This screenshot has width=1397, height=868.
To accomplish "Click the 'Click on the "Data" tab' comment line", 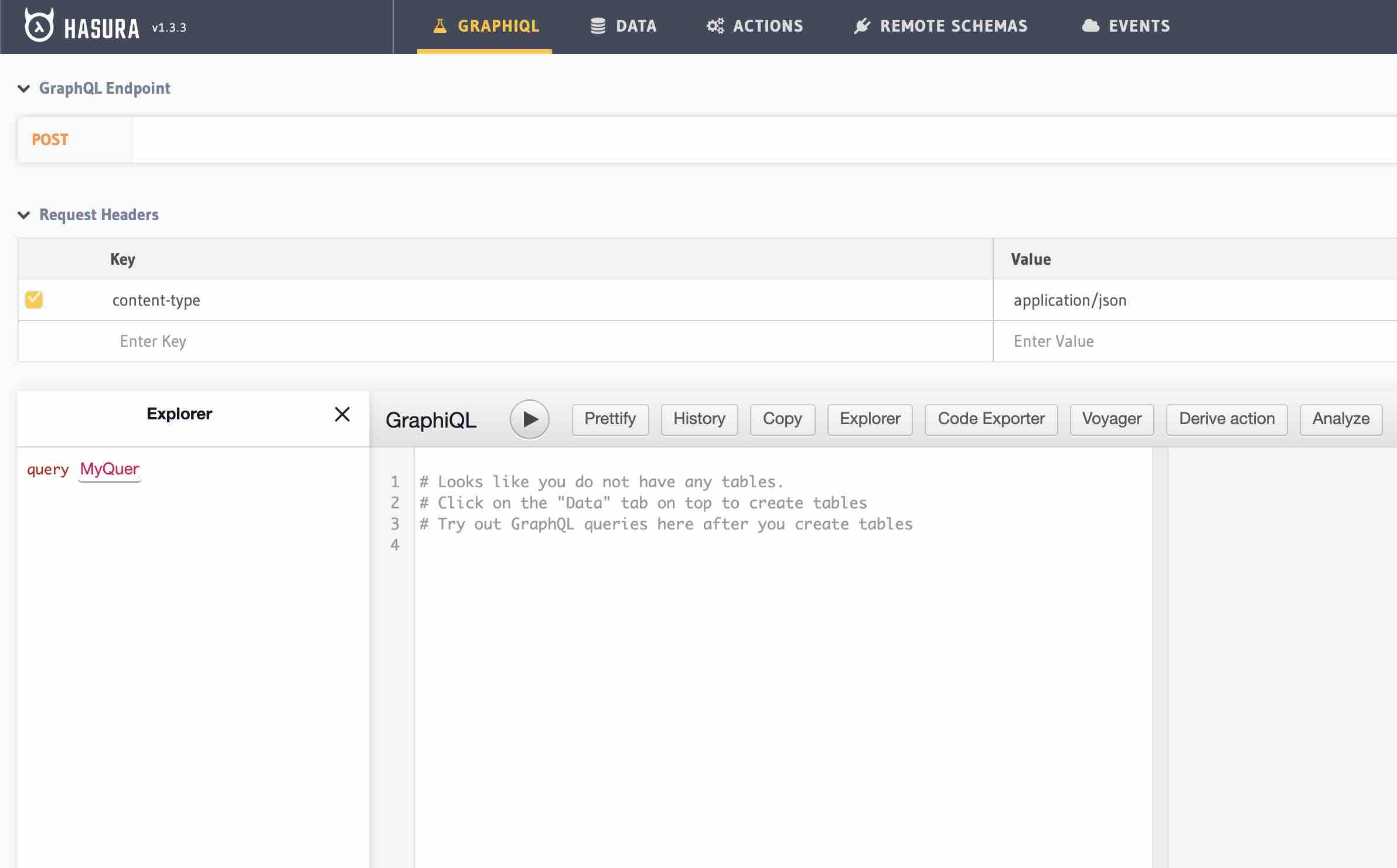I will click(643, 503).
